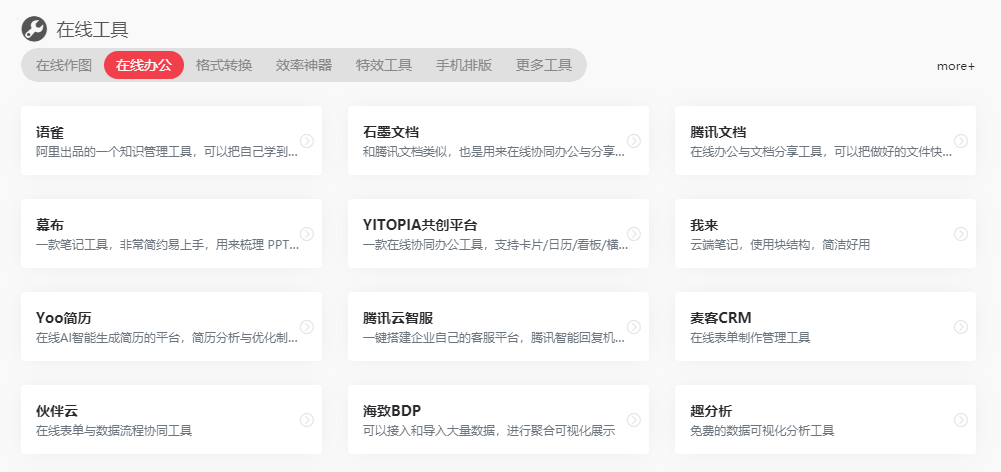Open the 伙伴云 title link
The image size is (1001, 472).
point(57,411)
